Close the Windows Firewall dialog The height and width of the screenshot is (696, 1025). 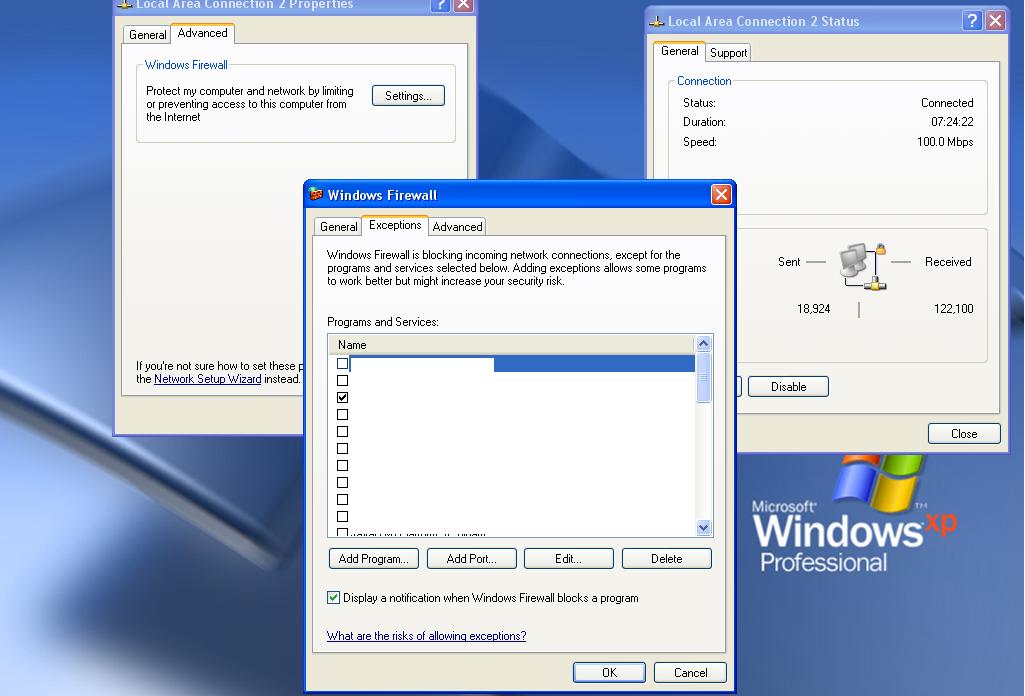721,195
